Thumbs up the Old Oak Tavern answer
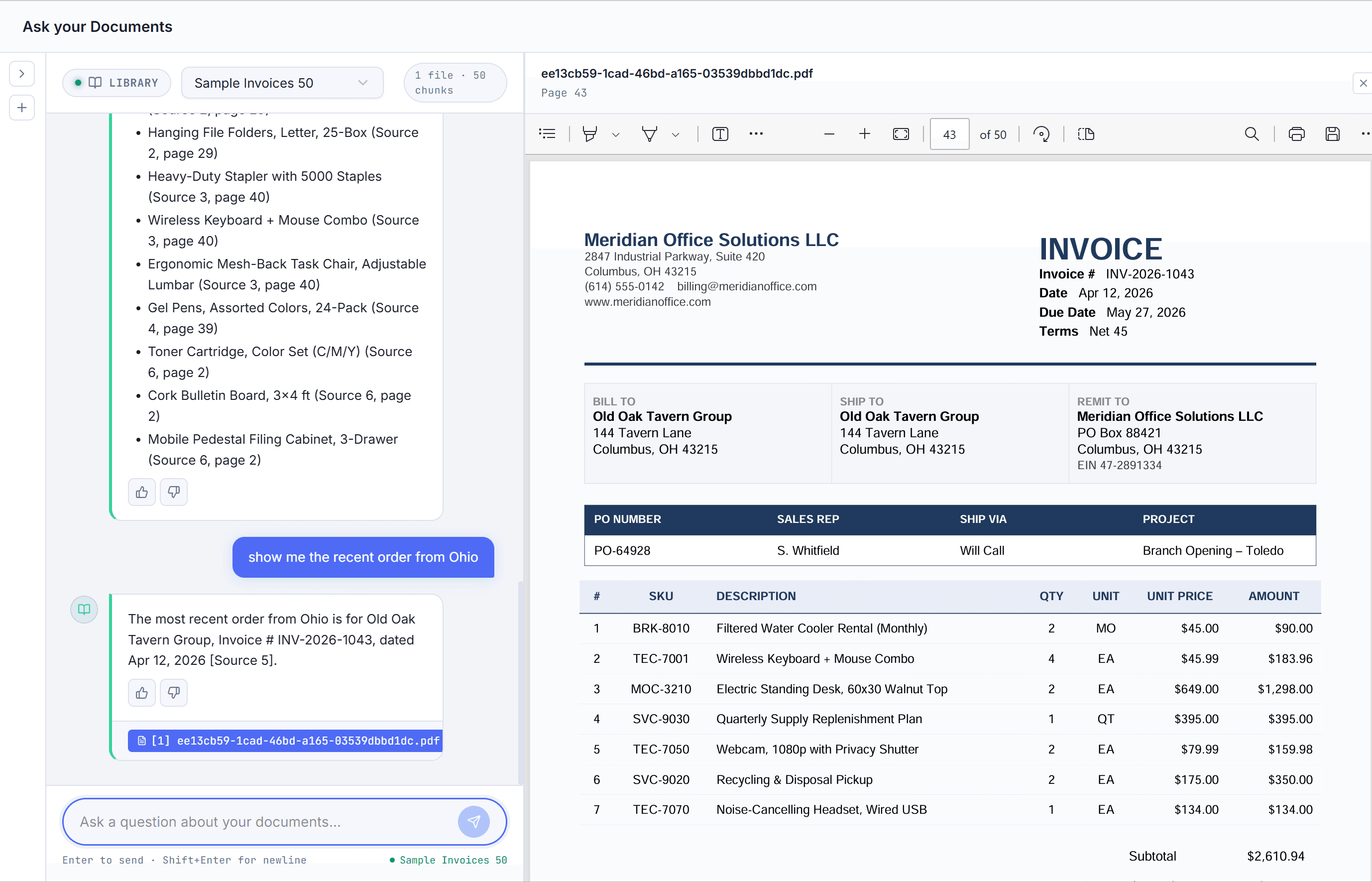Viewport: 1372px width, 882px height. [x=141, y=693]
